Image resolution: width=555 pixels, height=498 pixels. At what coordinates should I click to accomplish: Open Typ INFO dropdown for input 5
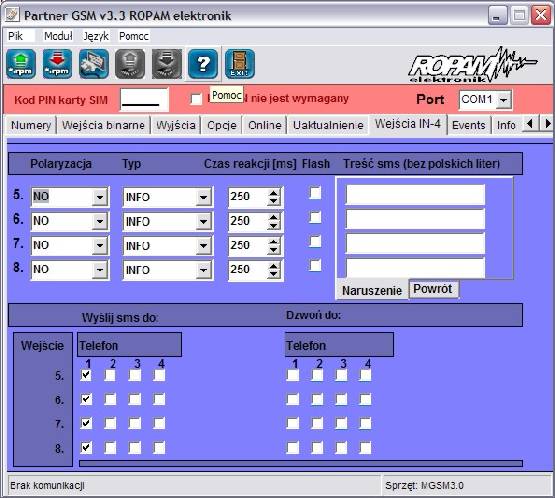coord(204,197)
